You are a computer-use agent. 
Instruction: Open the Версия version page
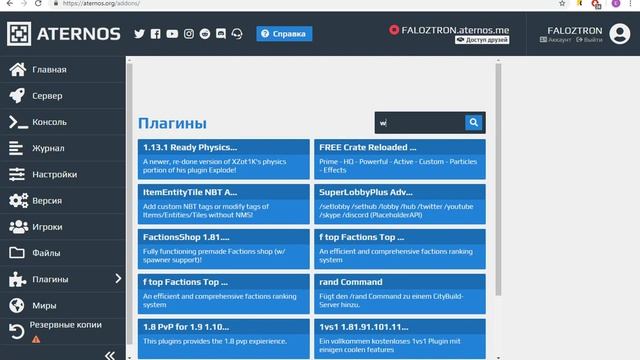63,200
